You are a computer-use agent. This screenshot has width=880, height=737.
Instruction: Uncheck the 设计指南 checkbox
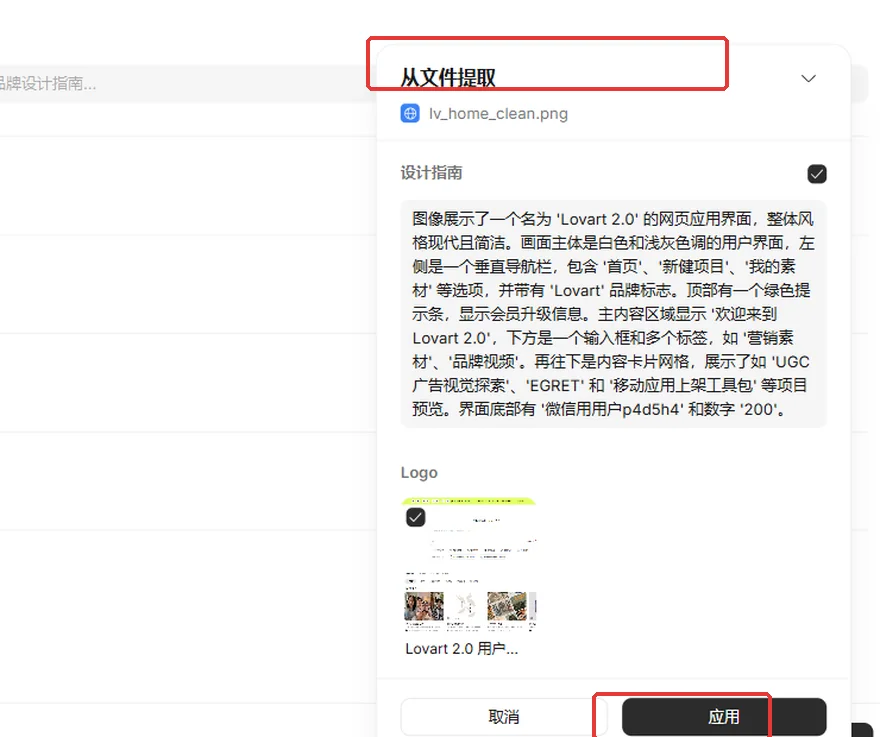pyautogui.click(x=817, y=174)
